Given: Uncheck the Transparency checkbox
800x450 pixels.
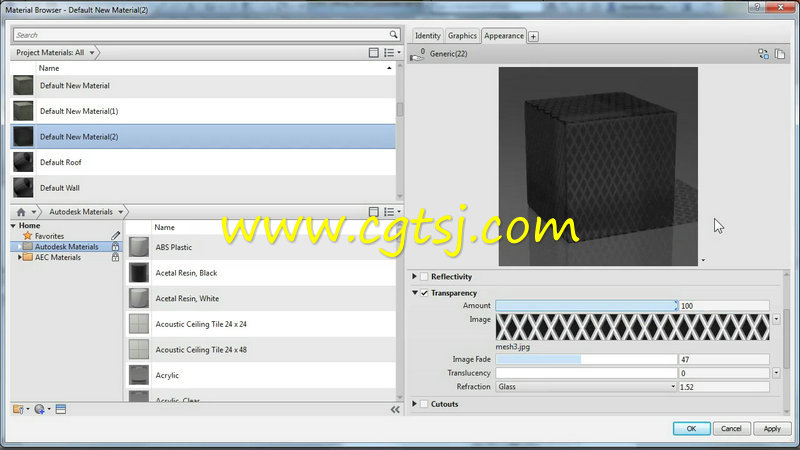Looking at the screenshot, I should click(424, 293).
